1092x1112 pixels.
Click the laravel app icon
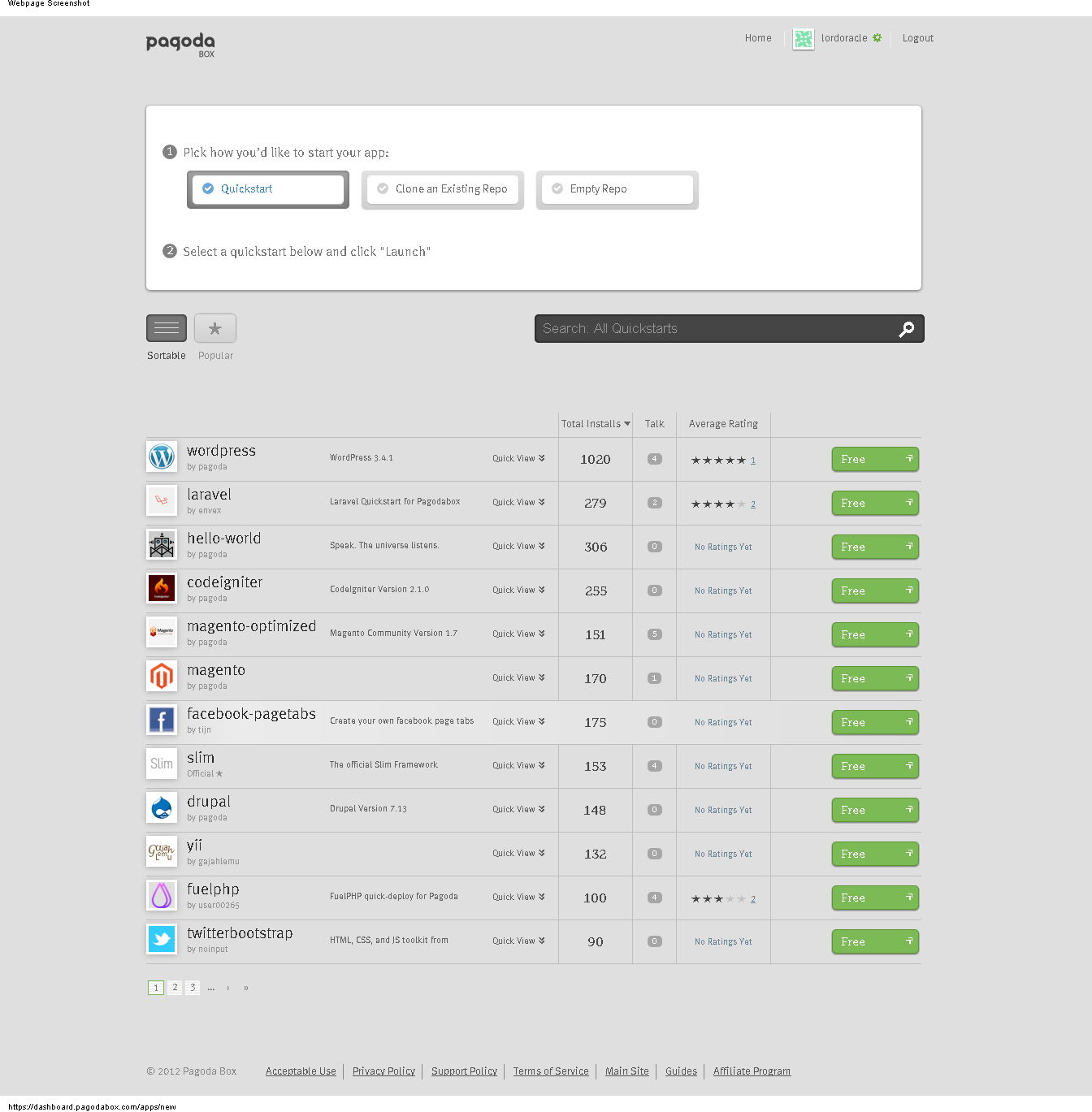pyautogui.click(x=162, y=500)
